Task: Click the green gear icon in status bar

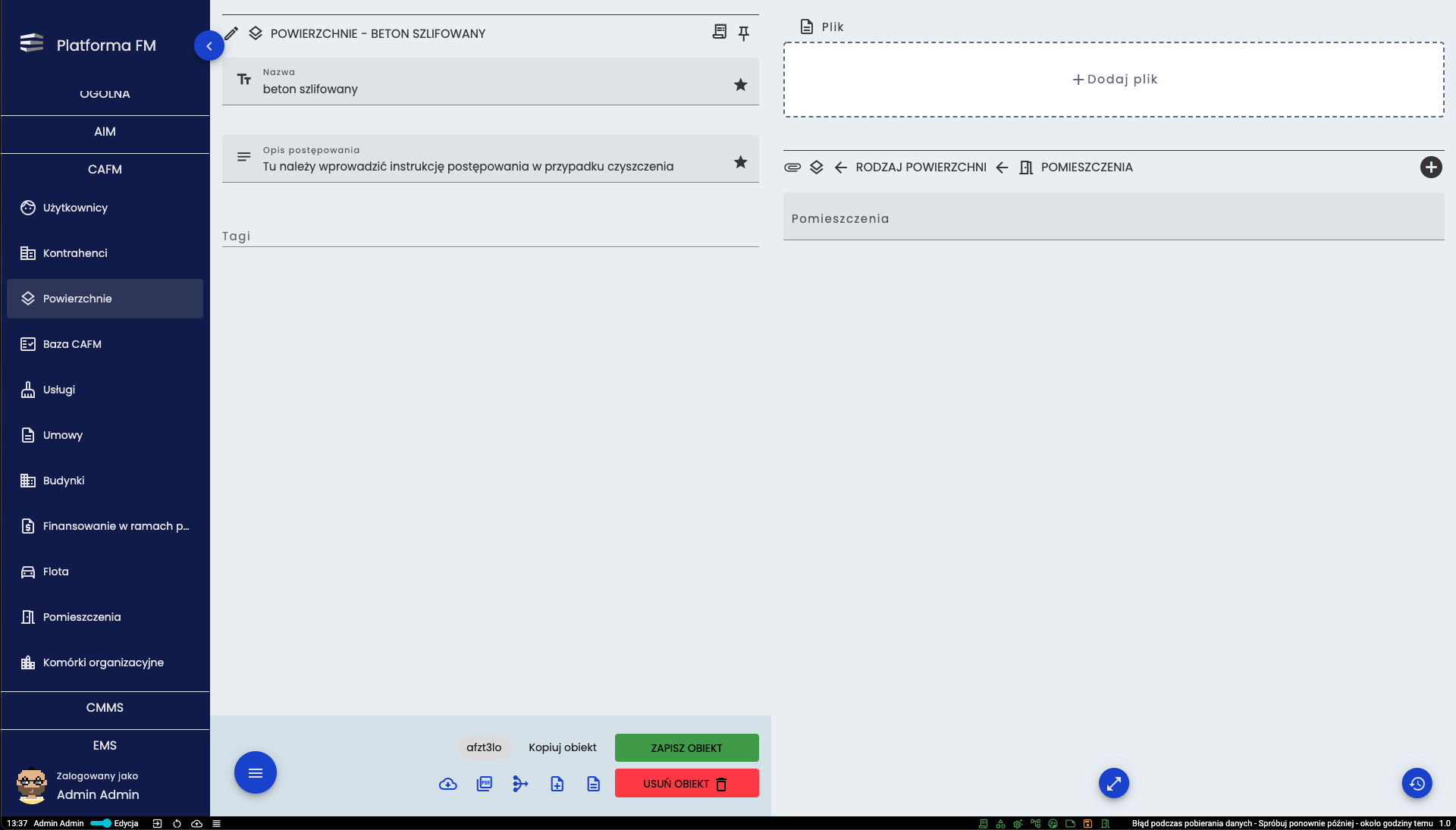Action: [x=1018, y=823]
